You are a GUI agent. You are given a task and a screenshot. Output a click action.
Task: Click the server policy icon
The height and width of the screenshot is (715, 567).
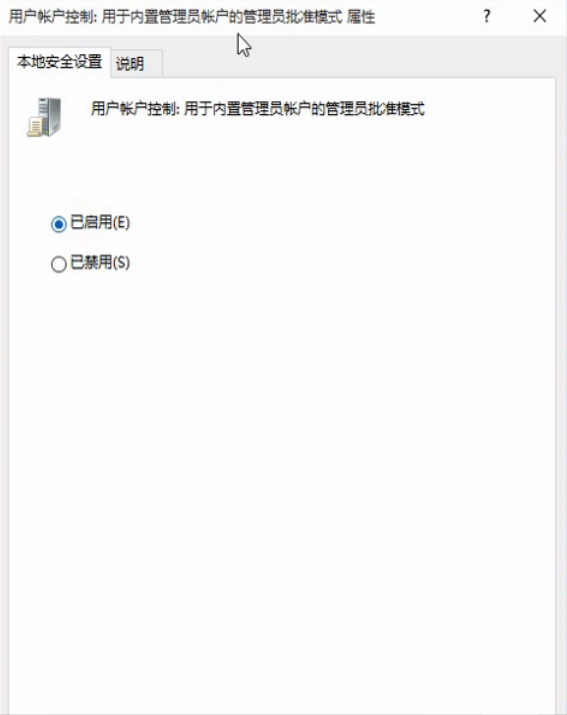coord(44,117)
